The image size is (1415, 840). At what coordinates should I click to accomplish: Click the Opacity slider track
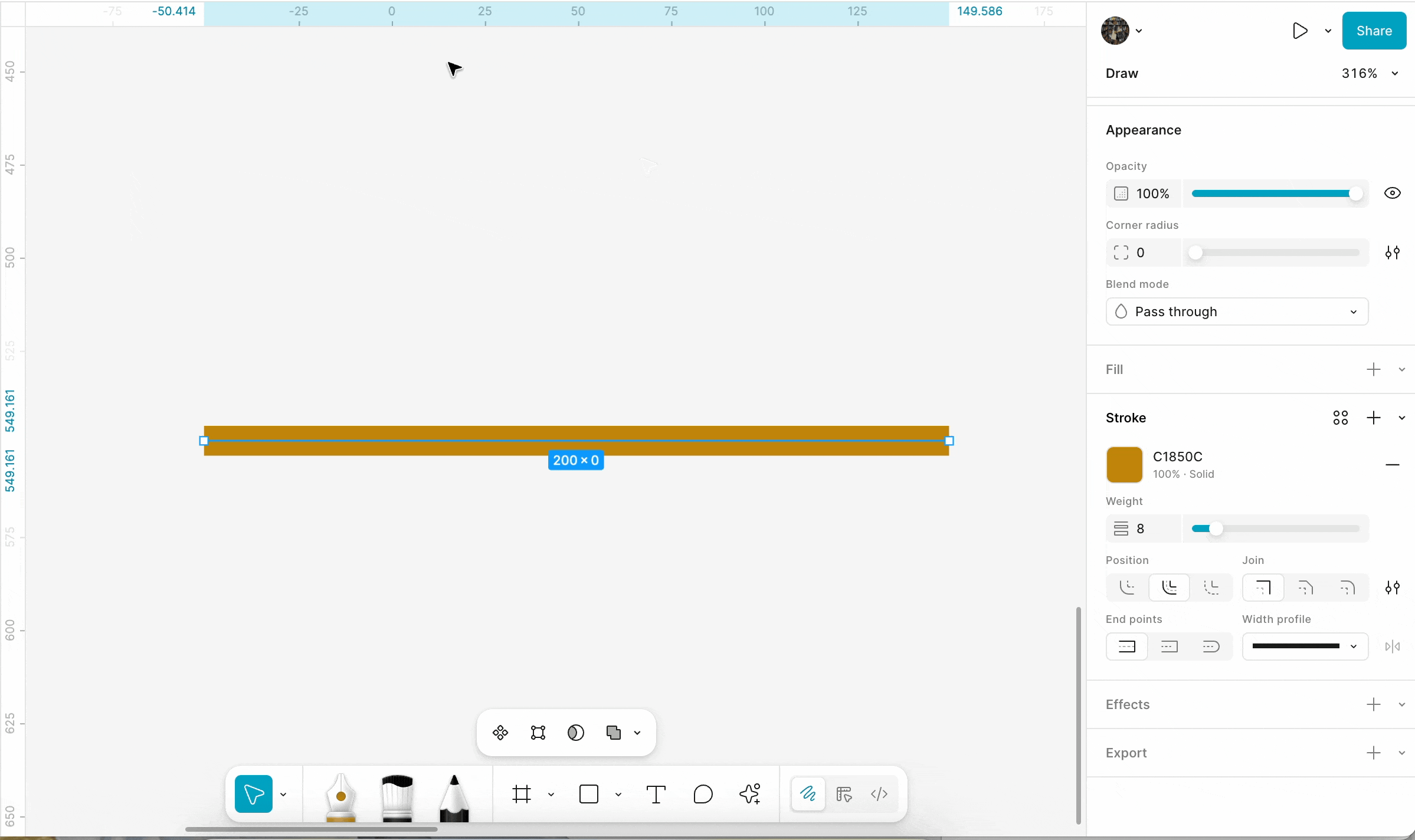tap(1276, 193)
